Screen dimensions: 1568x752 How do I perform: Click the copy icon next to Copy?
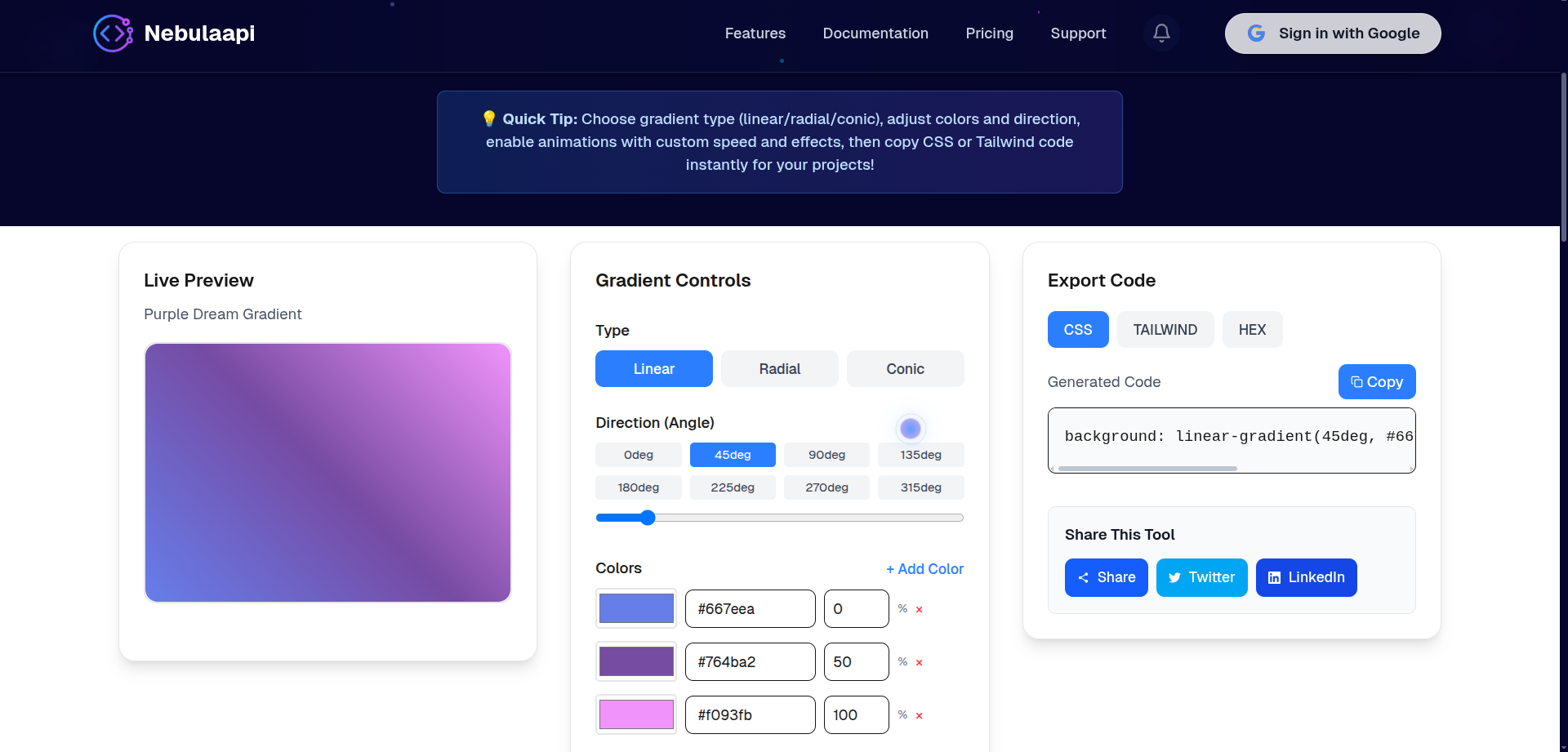tap(1356, 381)
